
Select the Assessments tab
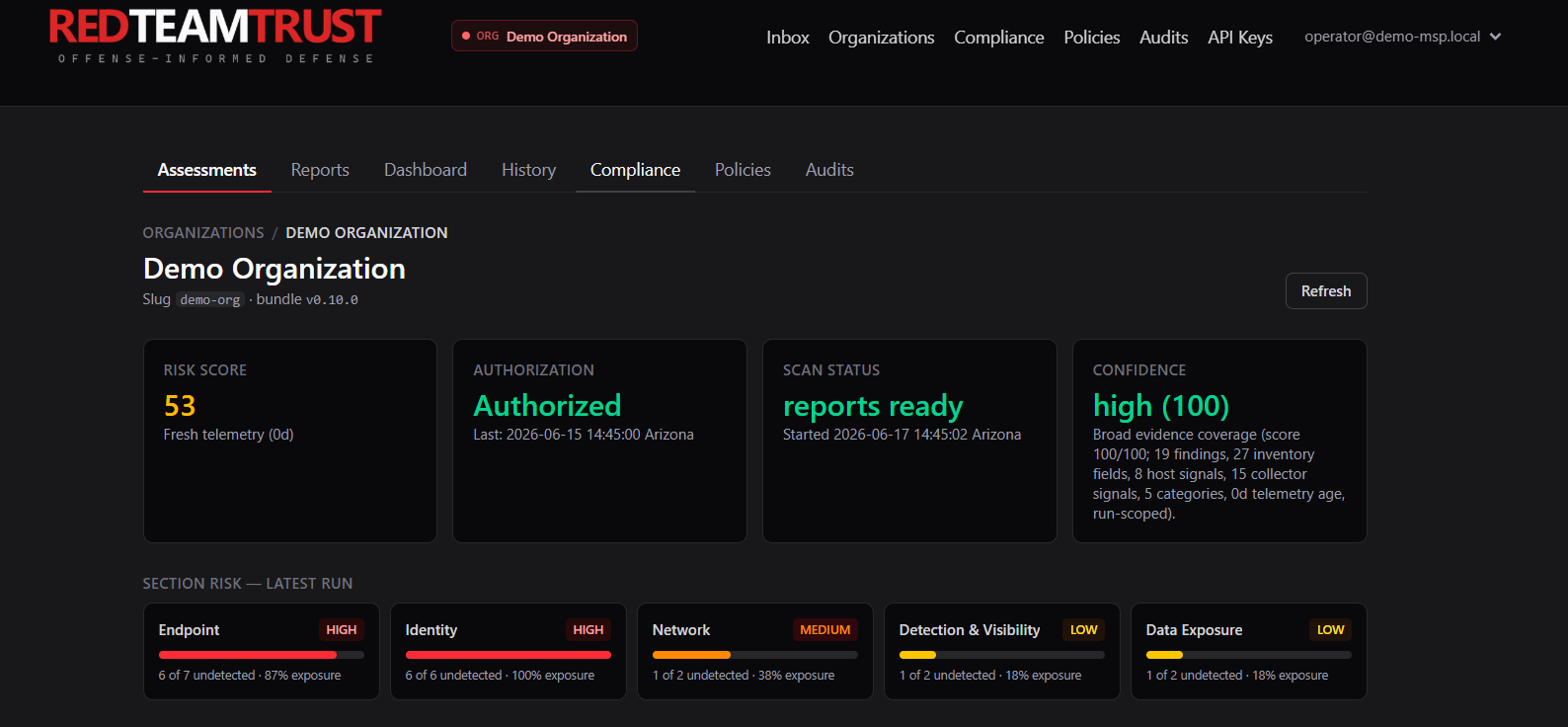[207, 170]
